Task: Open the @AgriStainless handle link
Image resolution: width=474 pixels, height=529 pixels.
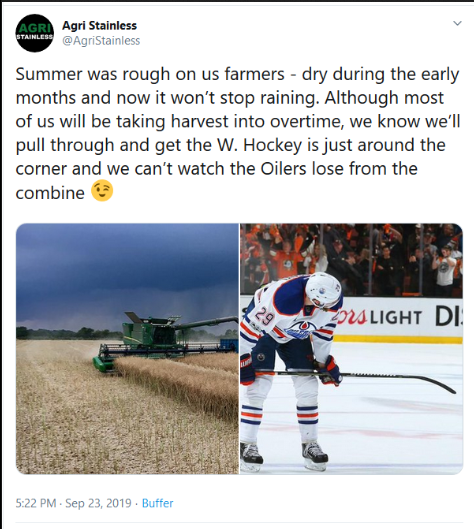Action: (101, 40)
